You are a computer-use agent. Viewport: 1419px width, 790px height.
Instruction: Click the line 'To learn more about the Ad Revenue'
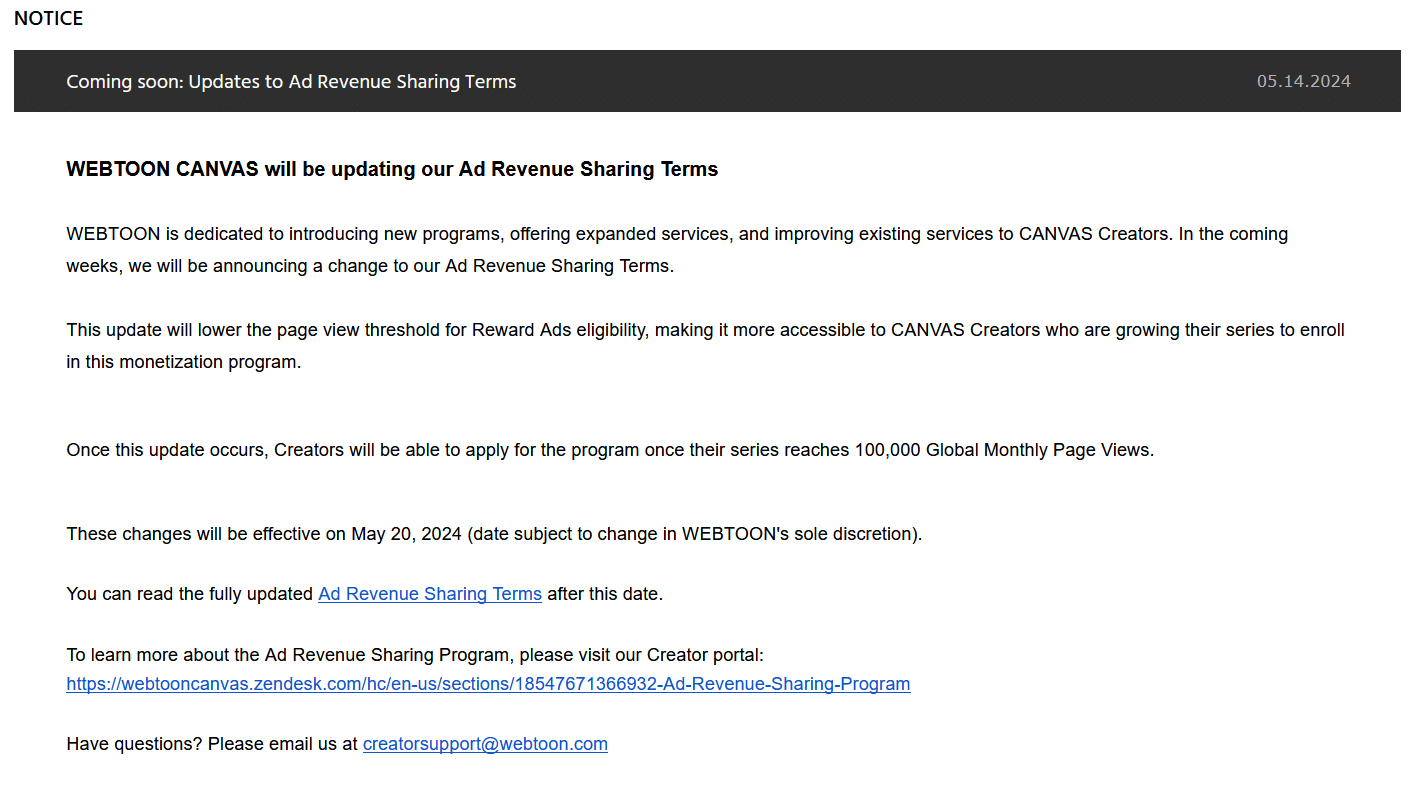[415, 655]
